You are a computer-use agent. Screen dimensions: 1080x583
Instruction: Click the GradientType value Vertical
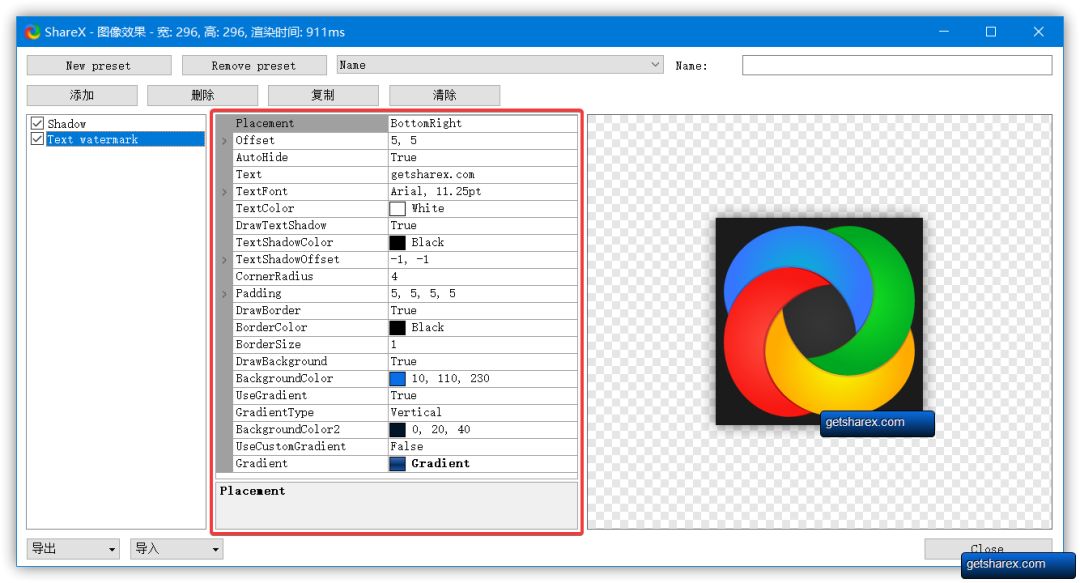416,412
